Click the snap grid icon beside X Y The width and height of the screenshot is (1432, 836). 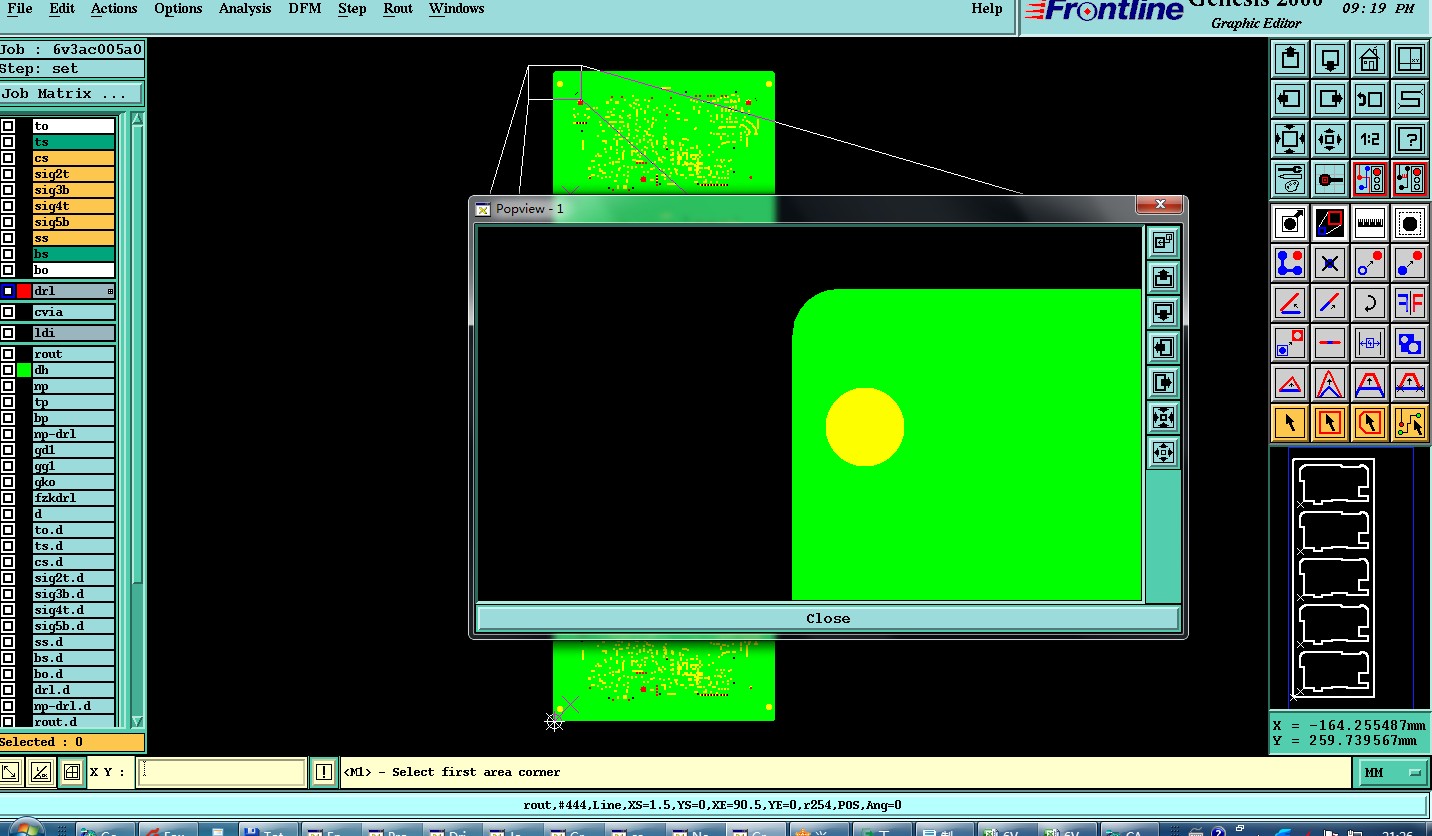(x=71, y=772)
